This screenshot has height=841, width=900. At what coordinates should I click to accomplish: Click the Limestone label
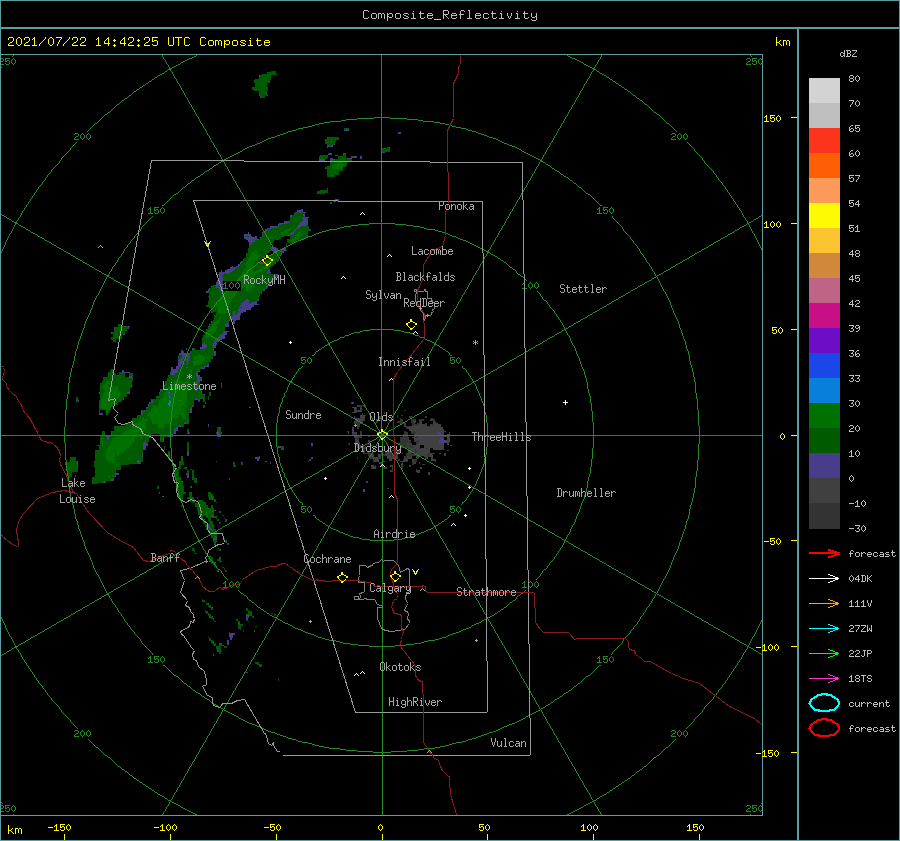click(189, 386)
